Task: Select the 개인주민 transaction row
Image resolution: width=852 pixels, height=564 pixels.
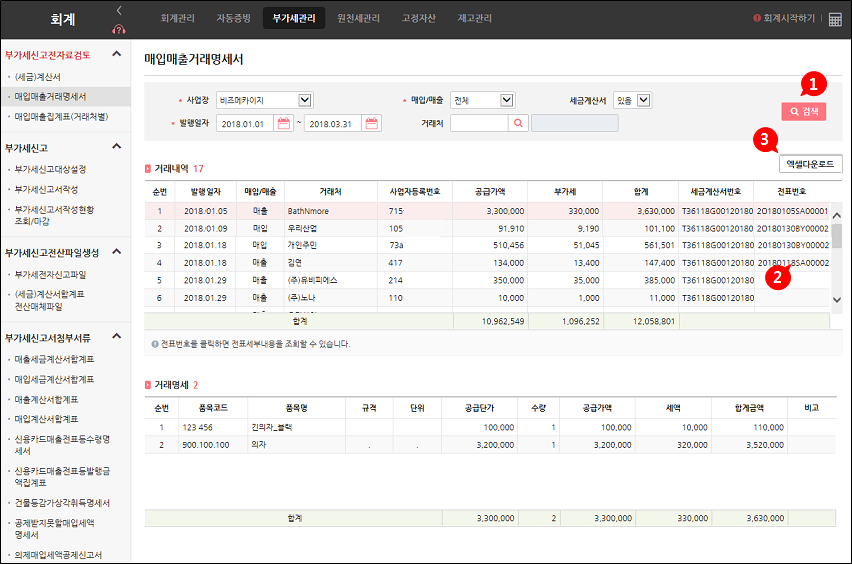Action: (x=487, y=246)
